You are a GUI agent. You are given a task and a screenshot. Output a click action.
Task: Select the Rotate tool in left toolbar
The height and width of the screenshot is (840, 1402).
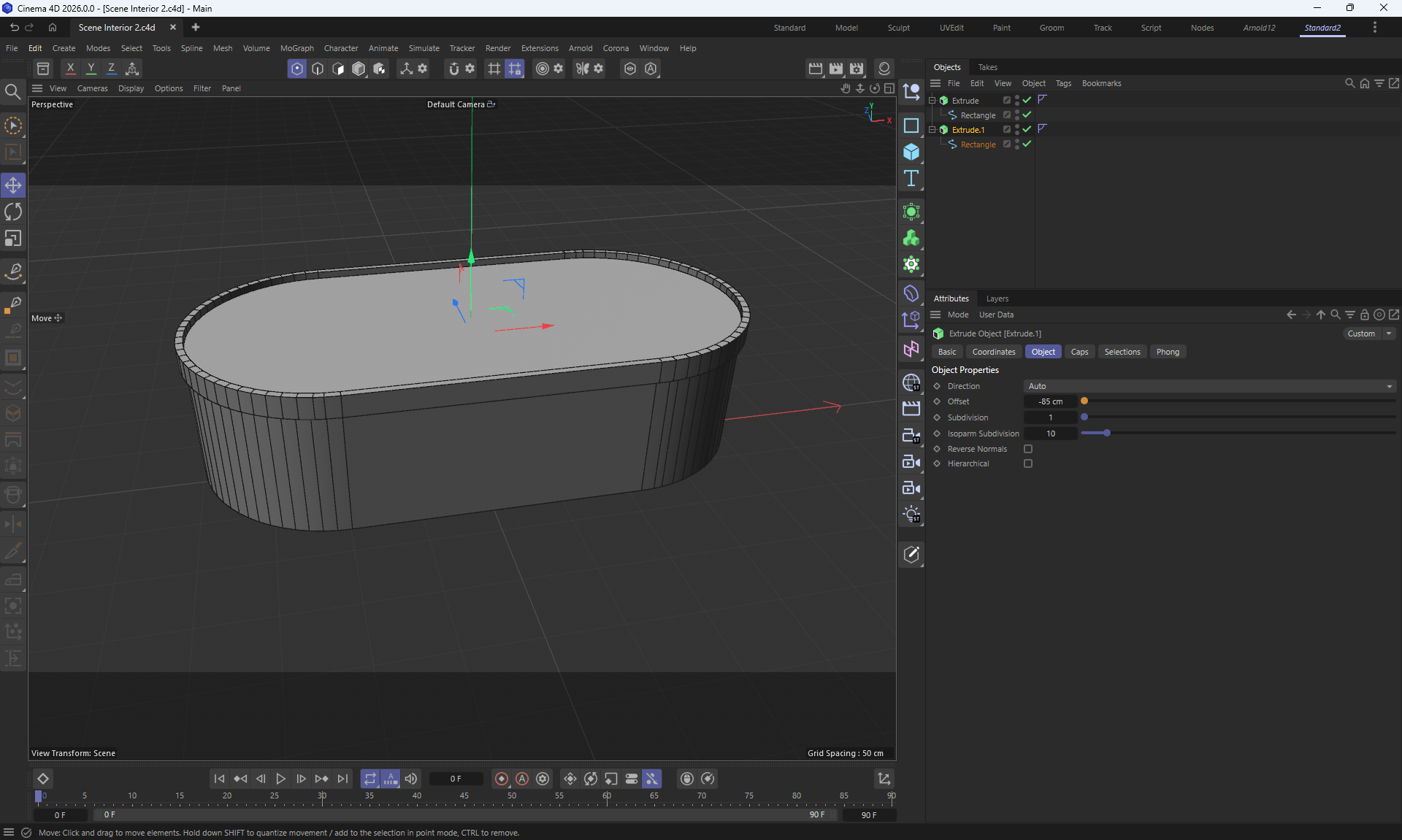(13, 212)
